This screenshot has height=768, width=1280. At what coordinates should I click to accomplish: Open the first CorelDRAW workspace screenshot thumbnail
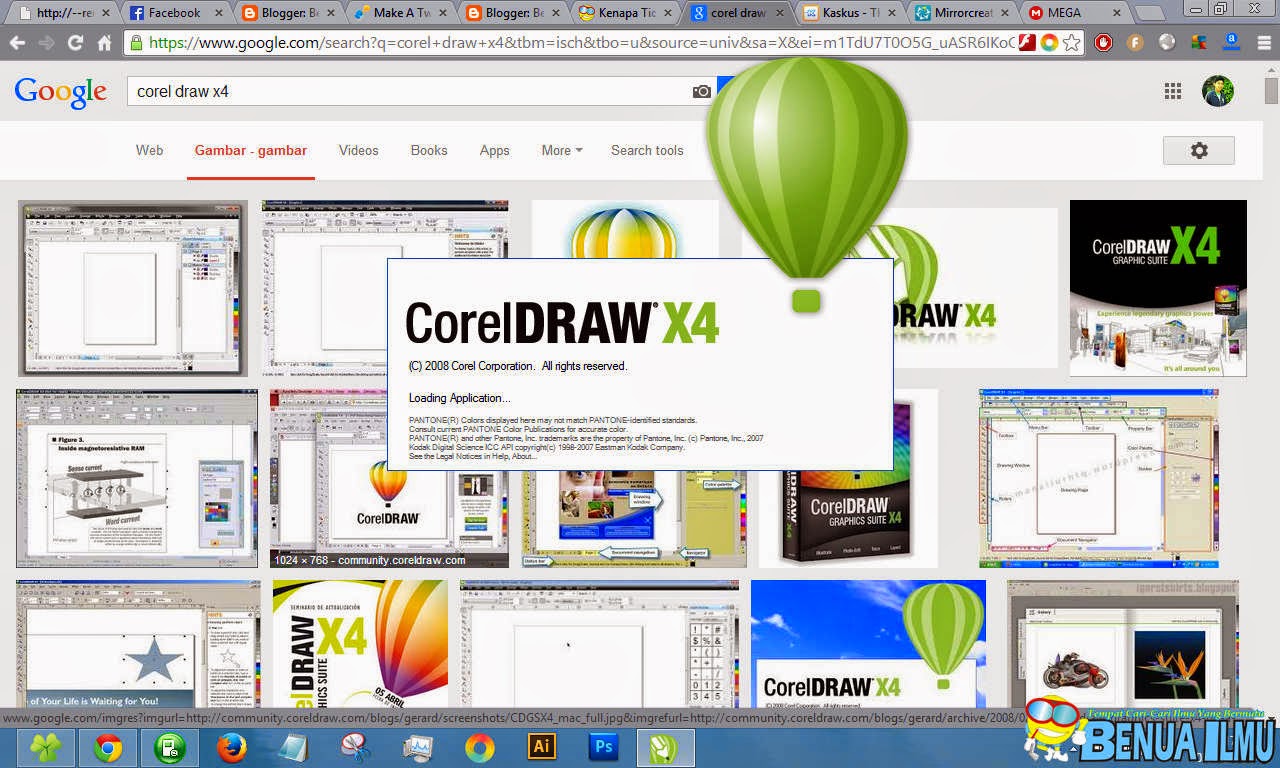(x=132, y=288)
